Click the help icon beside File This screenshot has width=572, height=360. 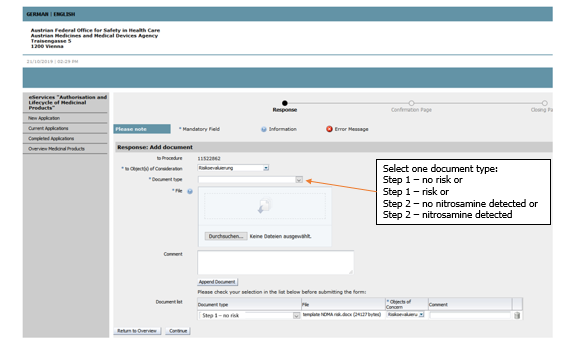190,191
